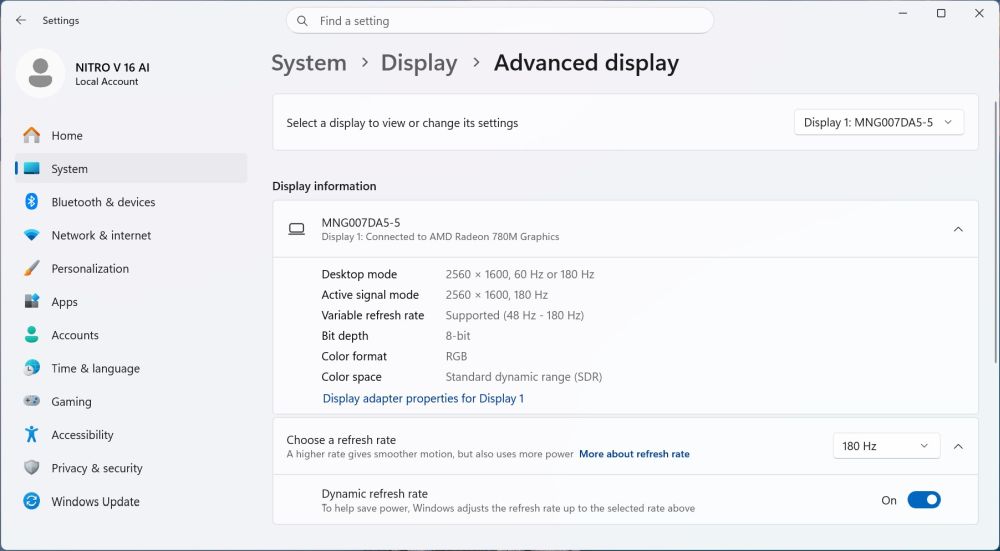The image size is (1000, 551).
Task: Open Display adapter properties for Display 1
Action: [423, 398]
